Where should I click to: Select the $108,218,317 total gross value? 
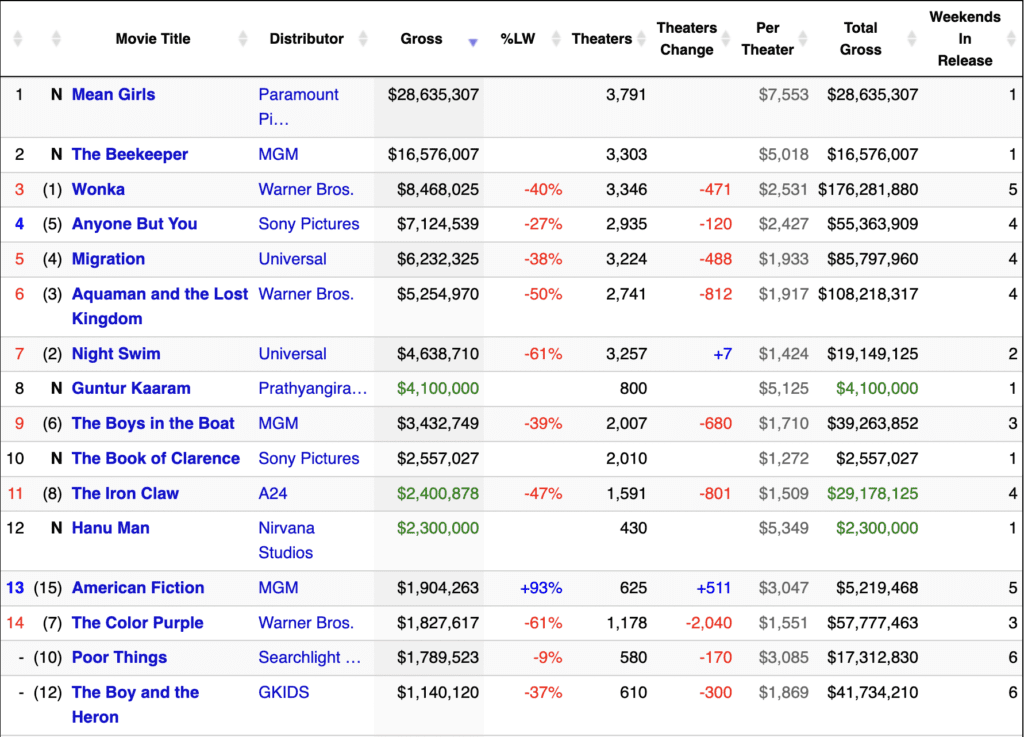[x=868, y=294]
